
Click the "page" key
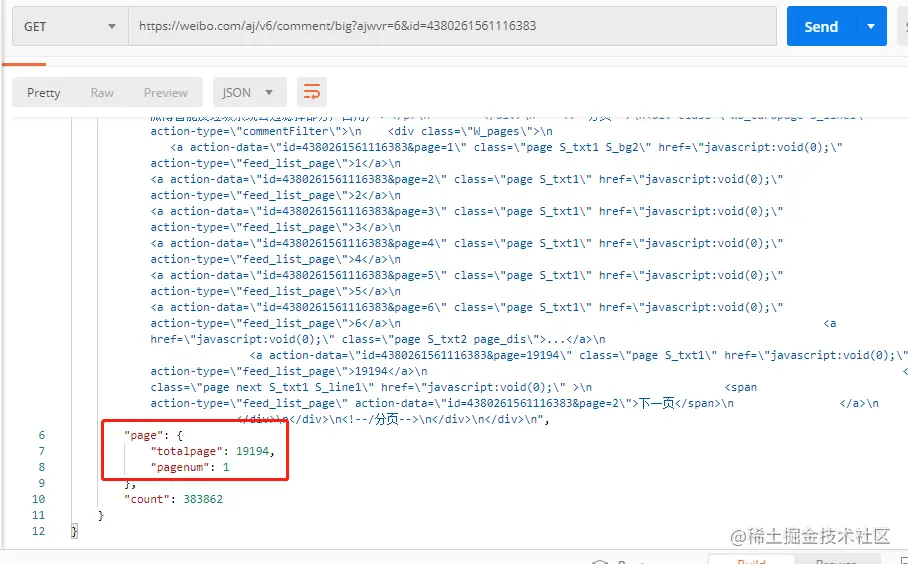point(144,435)
